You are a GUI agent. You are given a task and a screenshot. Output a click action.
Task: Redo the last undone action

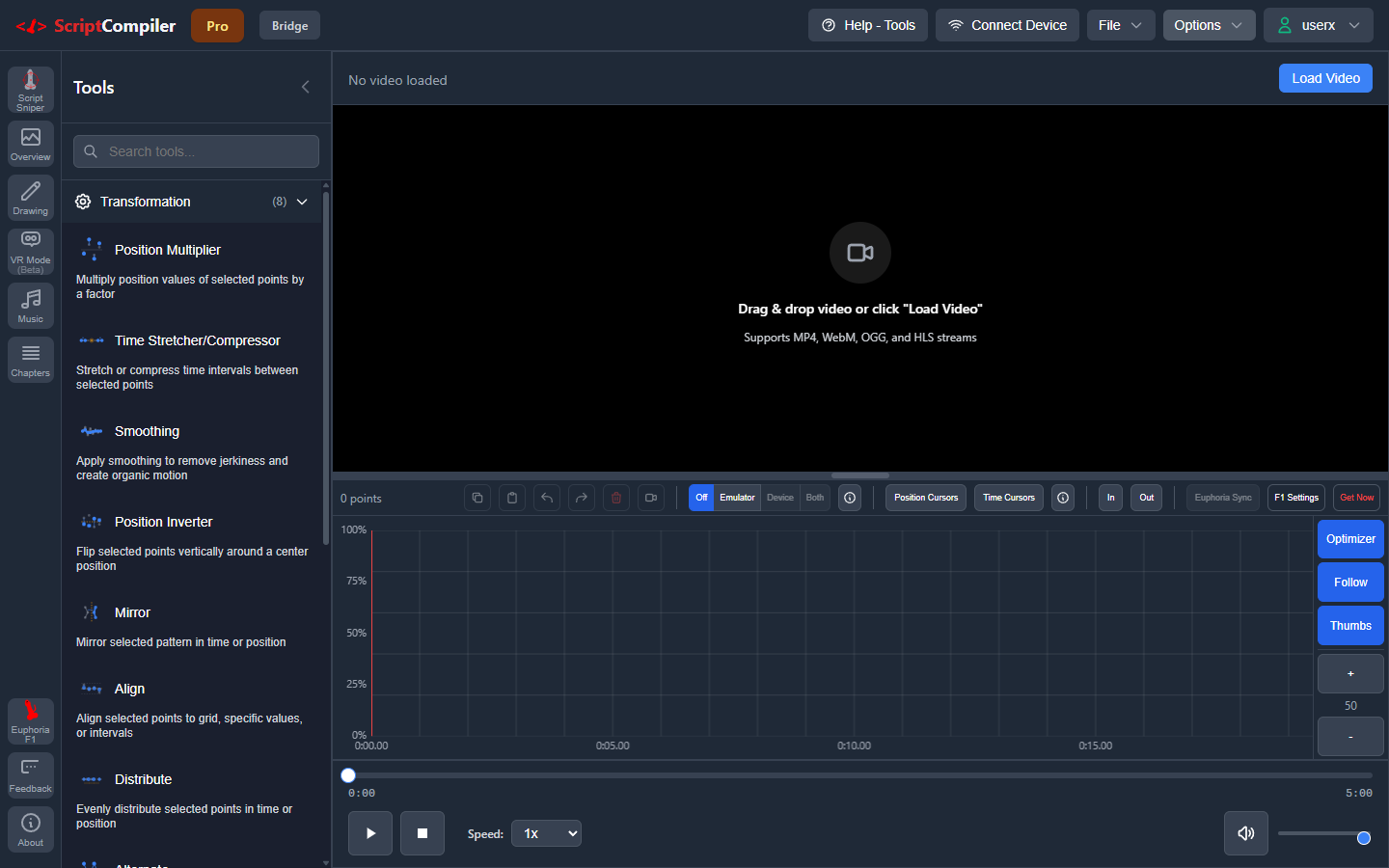click(x=582, y=498)
